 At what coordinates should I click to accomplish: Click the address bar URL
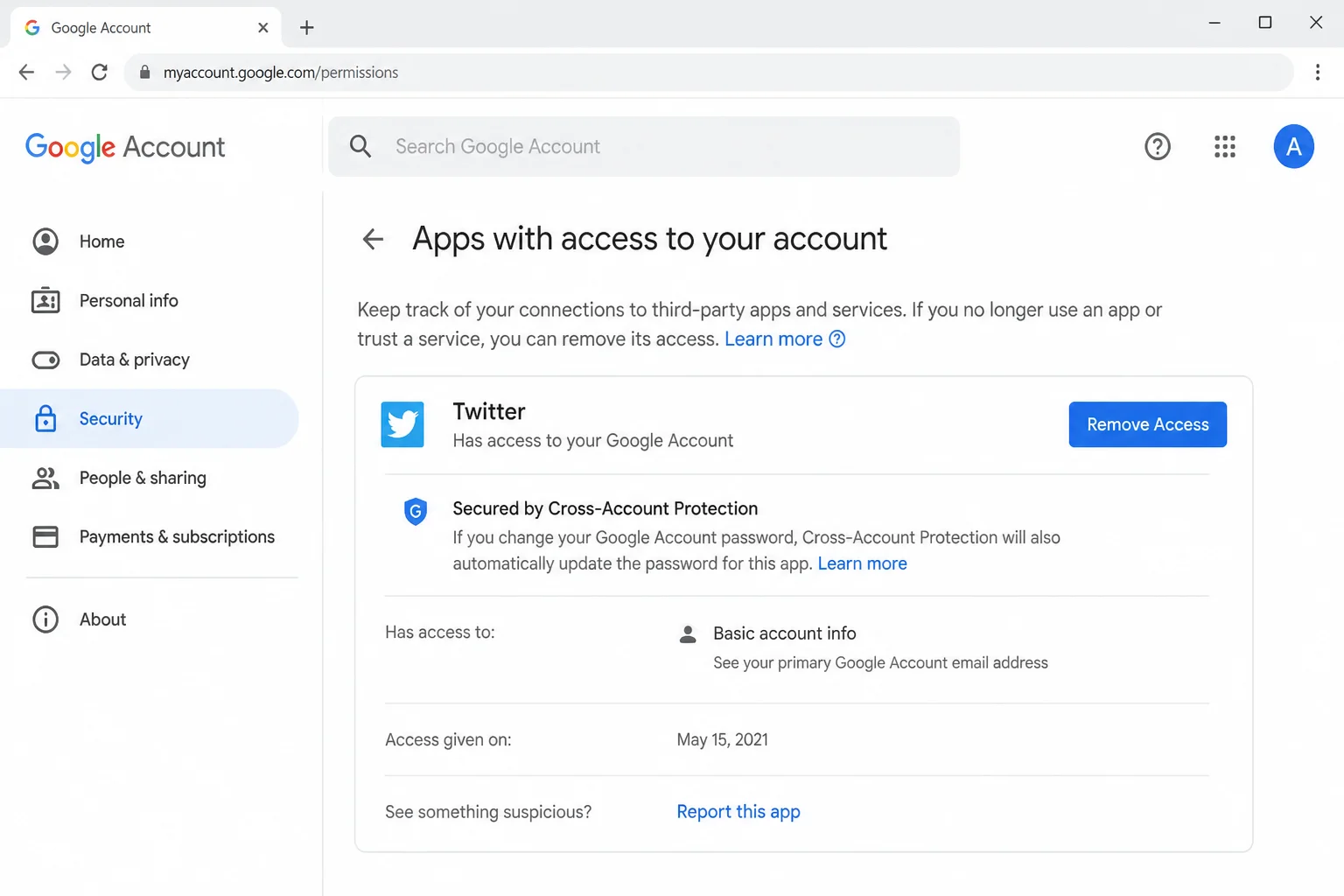281,73
